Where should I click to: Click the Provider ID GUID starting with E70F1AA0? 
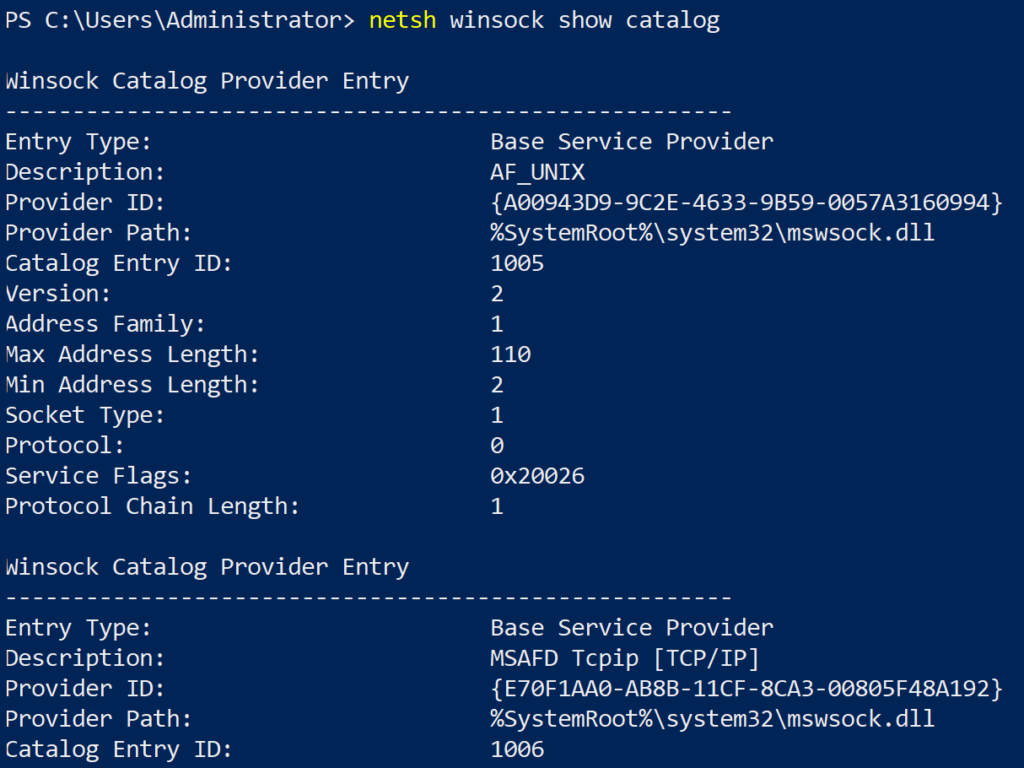746,689
